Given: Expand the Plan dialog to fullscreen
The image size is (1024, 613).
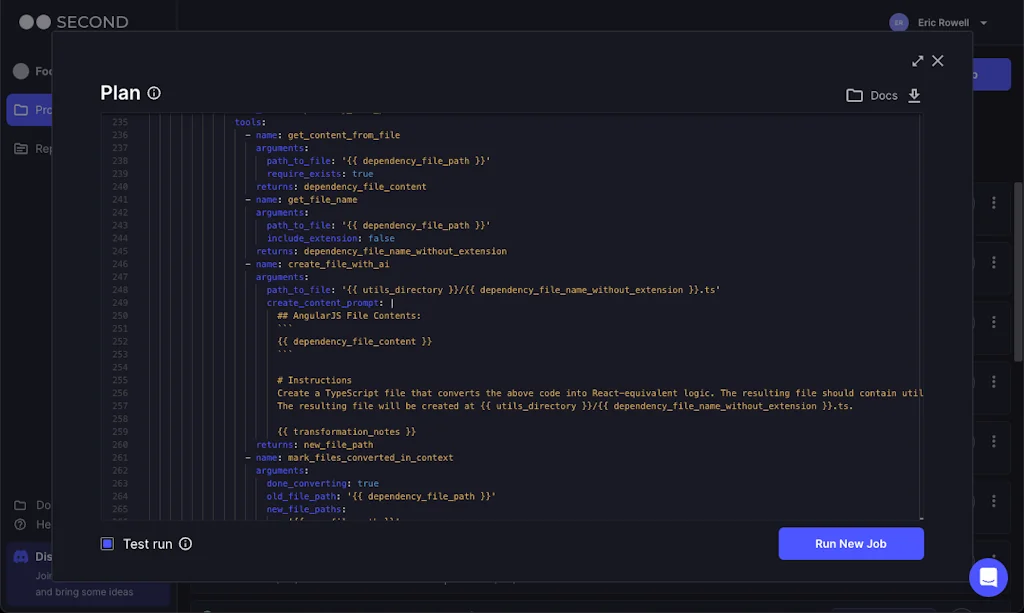Looking at the screenshot, I should tap(918, 61).
